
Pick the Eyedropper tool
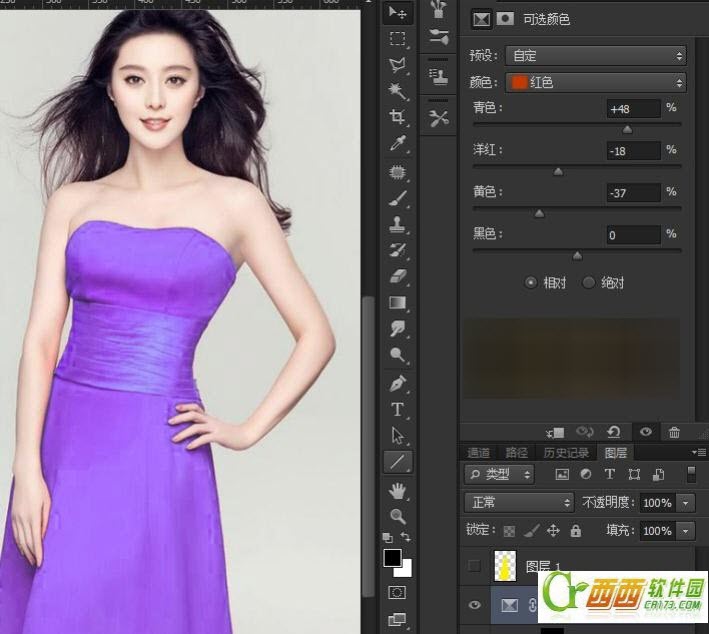coord(398,144)
